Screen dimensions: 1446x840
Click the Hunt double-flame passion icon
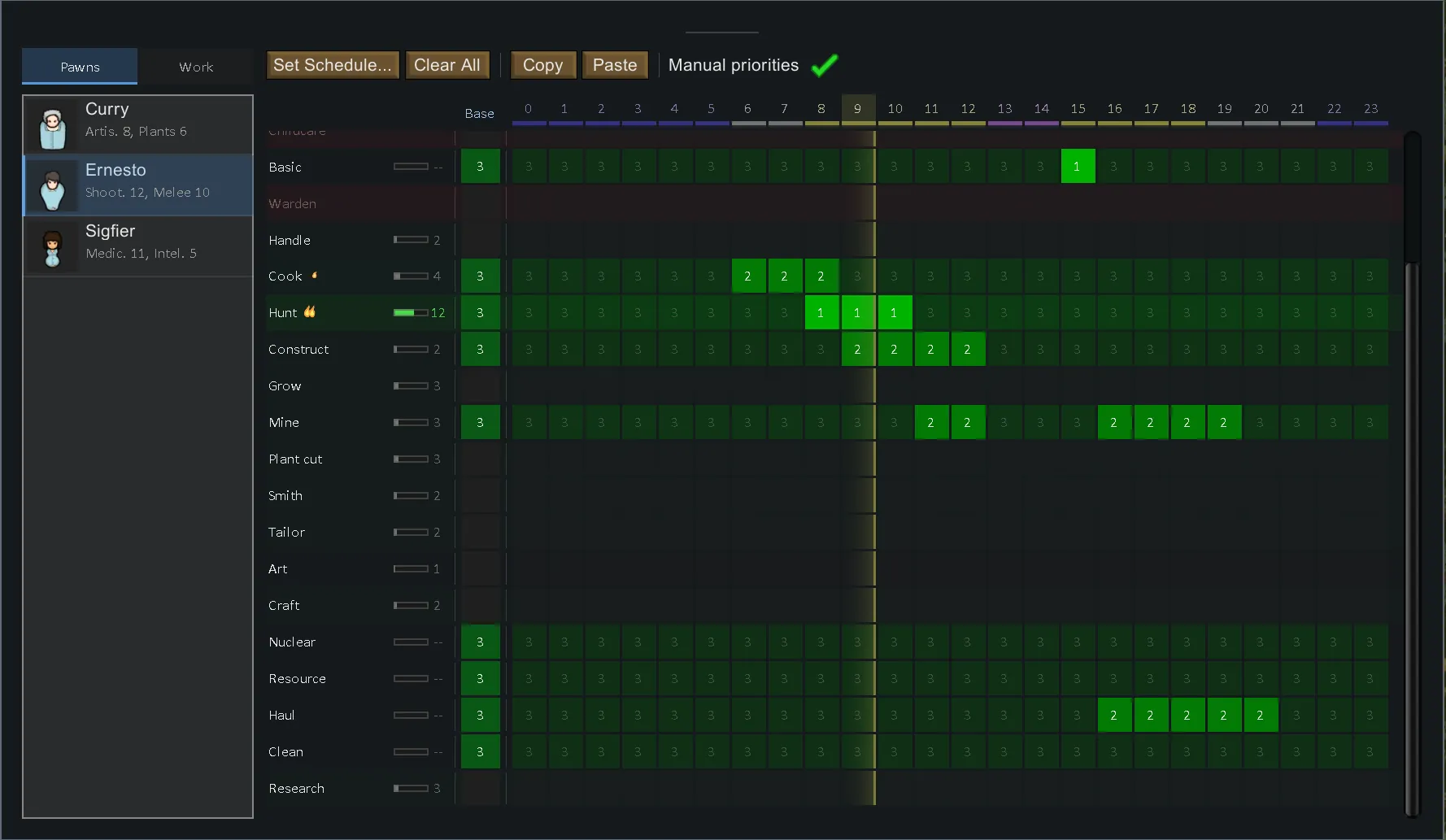click(310, 312)
